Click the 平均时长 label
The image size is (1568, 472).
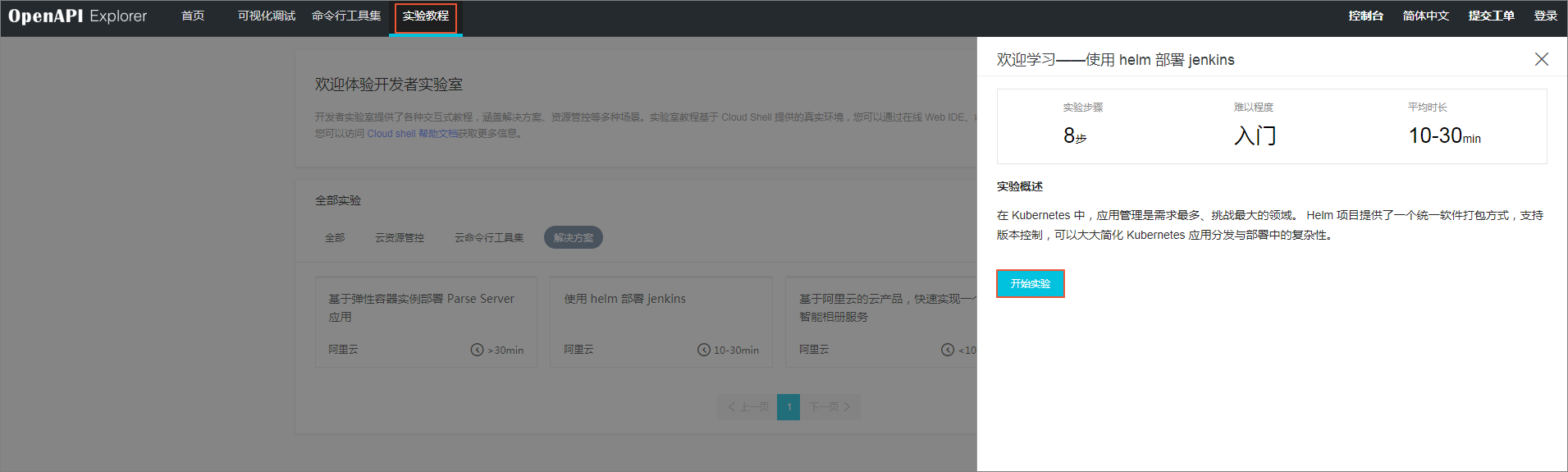[x=1428, y=108]
